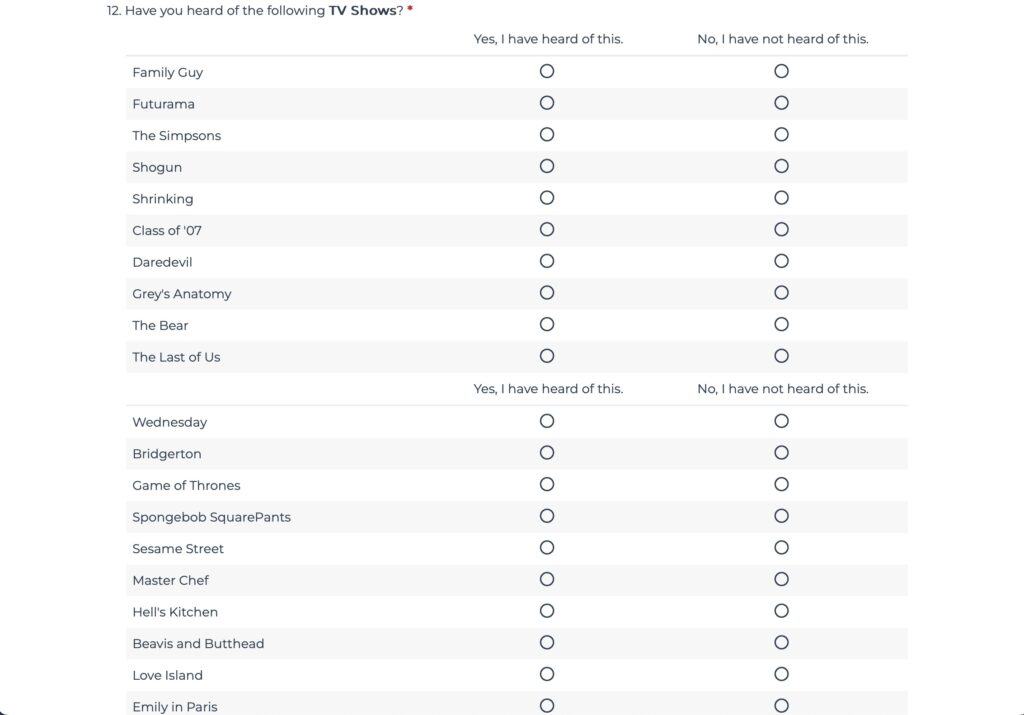Pick Yes for Game of Thrones
1024x715 pixels.
tap(547, 485)
